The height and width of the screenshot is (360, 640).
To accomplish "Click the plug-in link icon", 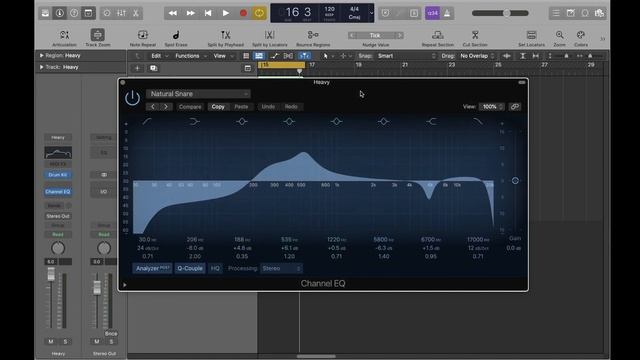I will coord(515,107).
